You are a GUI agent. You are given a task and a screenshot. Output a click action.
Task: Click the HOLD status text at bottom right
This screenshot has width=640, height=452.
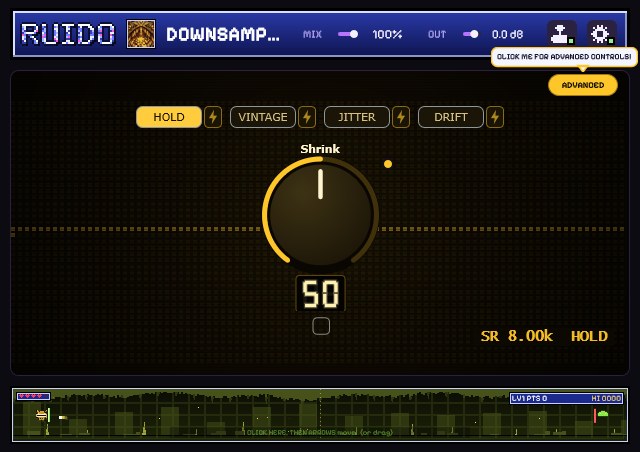[589, 336]
